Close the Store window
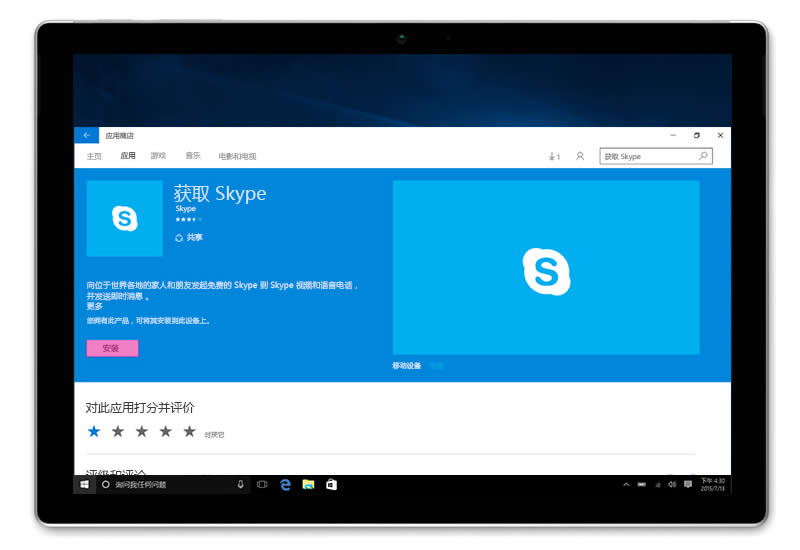 pos(720,135)
